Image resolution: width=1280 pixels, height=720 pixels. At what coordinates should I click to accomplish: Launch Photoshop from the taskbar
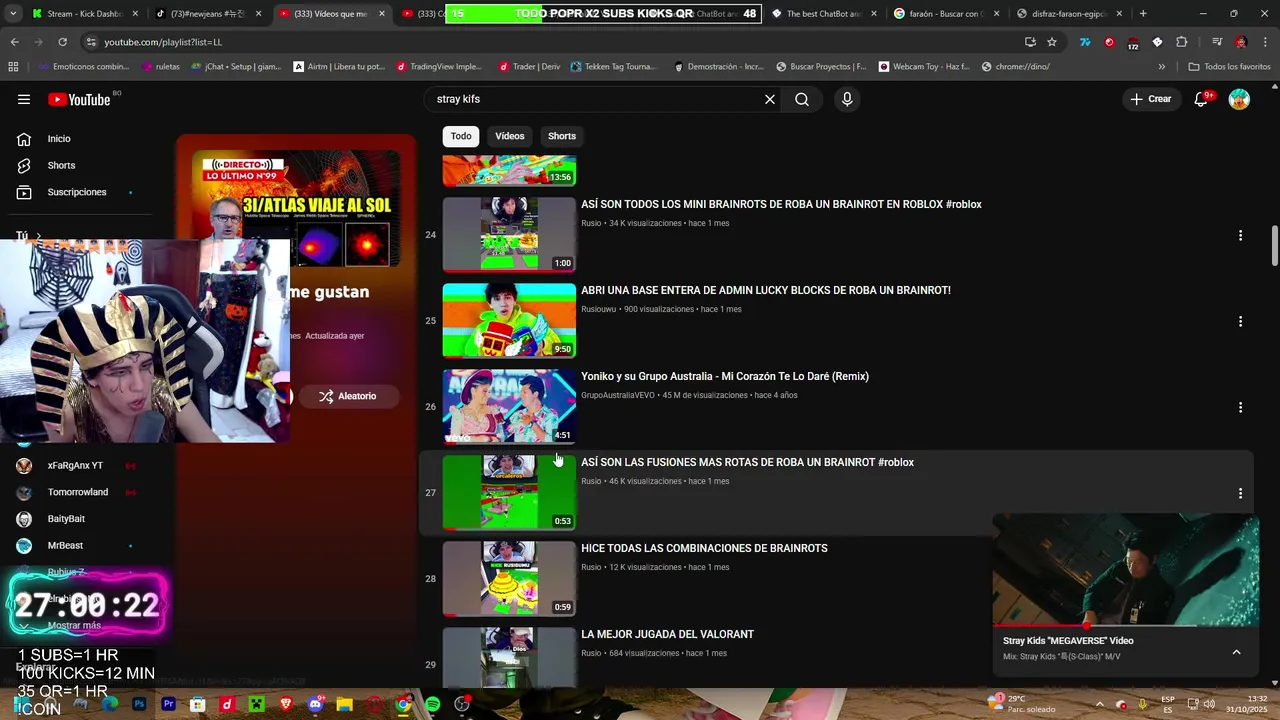tap(139, 704)
